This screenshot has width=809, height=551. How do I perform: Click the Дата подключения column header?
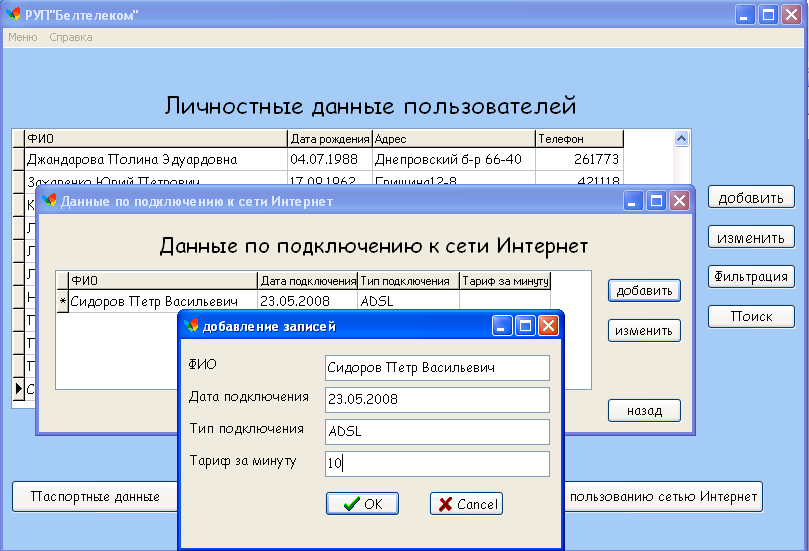[307, 281]
